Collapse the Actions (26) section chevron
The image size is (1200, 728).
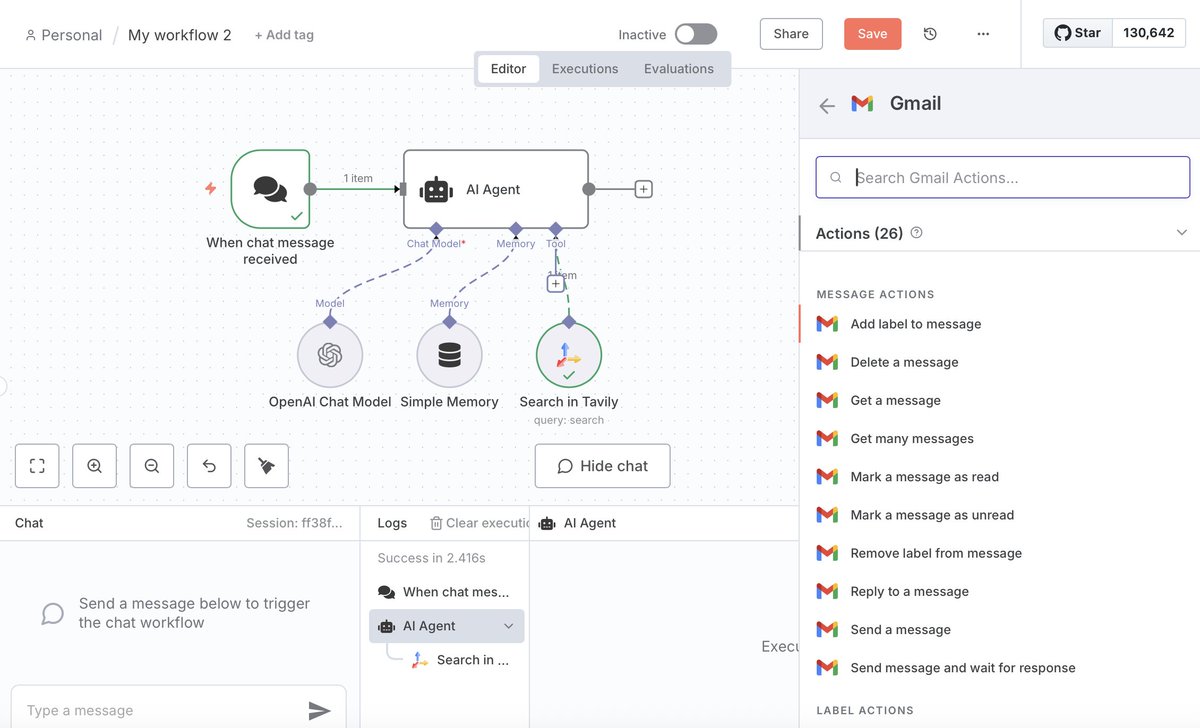[1182, 232]
